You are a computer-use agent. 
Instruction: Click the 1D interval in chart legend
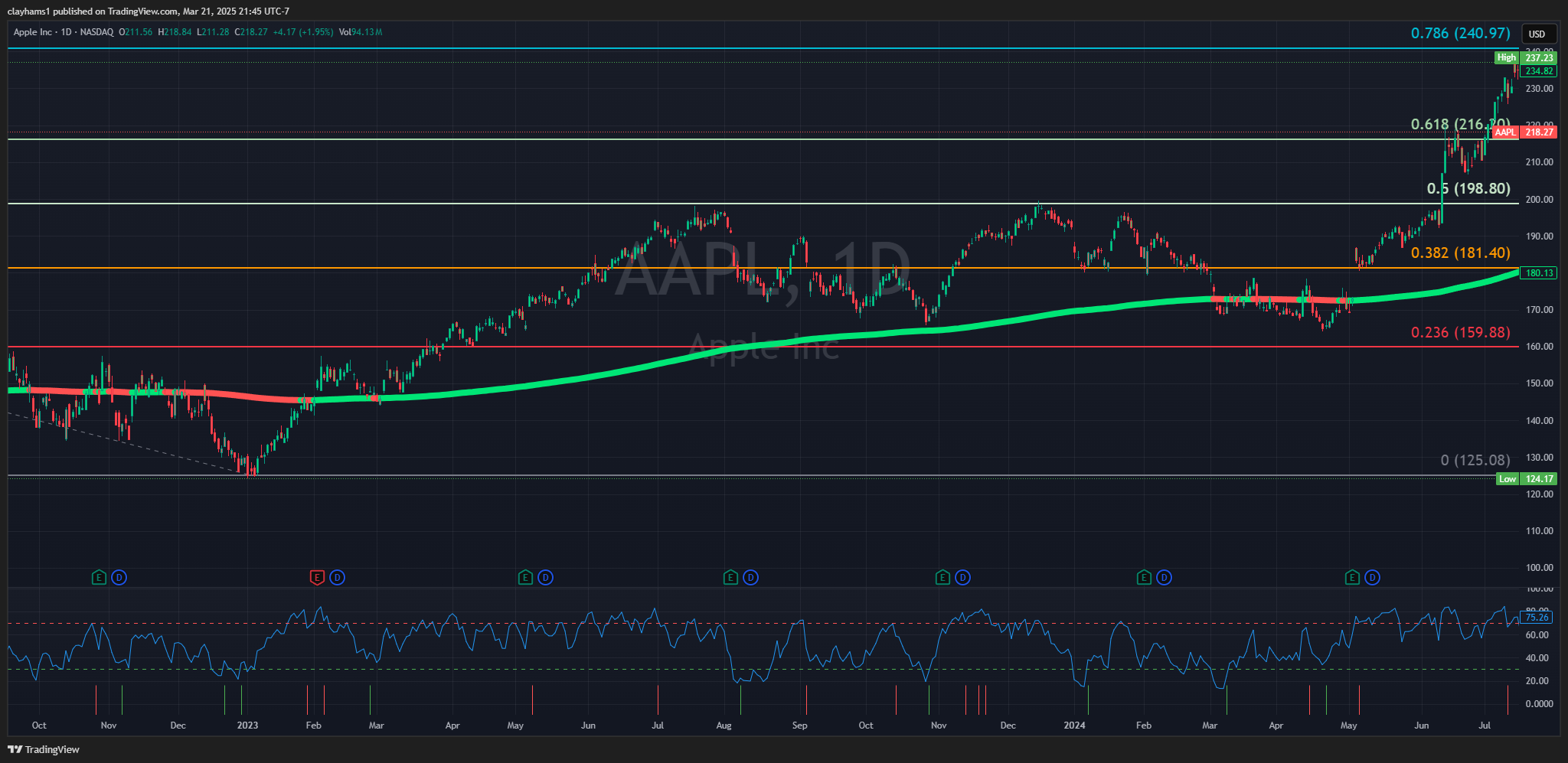coord(67,32)
